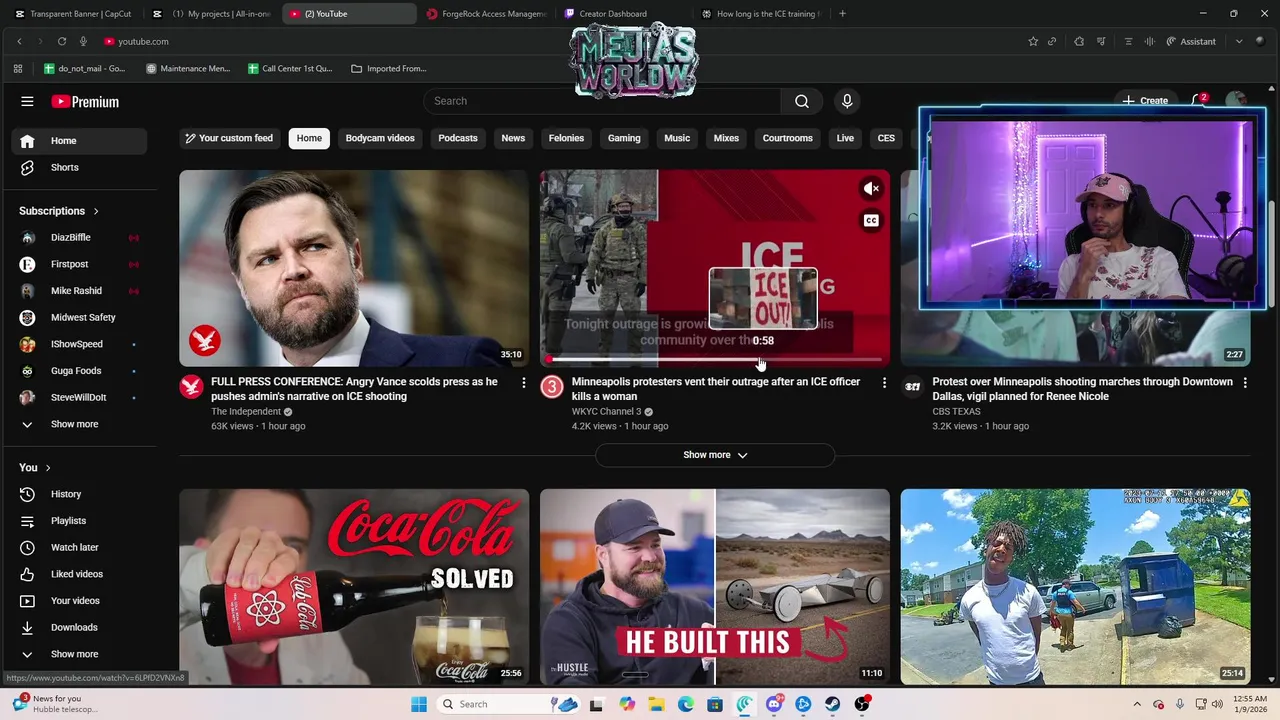Open Microsoft Edge from taskbar
Viewport: 1280px width, 720px height.
[686, 704]
